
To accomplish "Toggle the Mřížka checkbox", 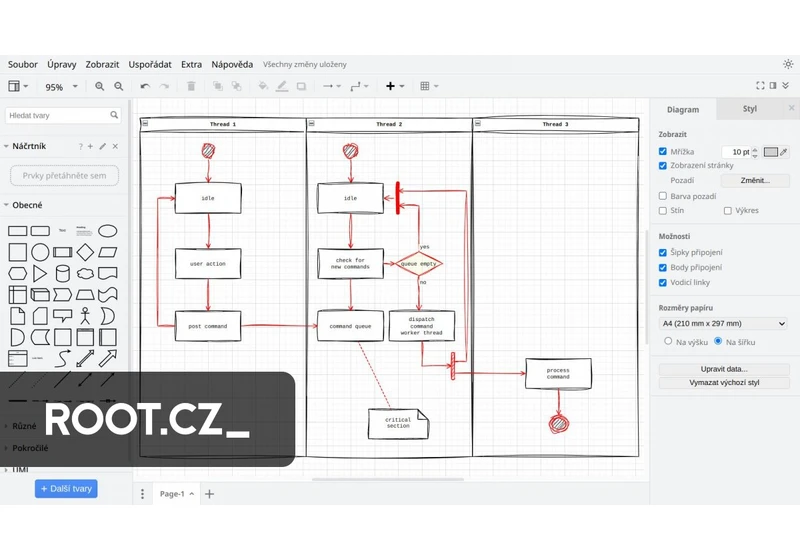I will [663, 151].
